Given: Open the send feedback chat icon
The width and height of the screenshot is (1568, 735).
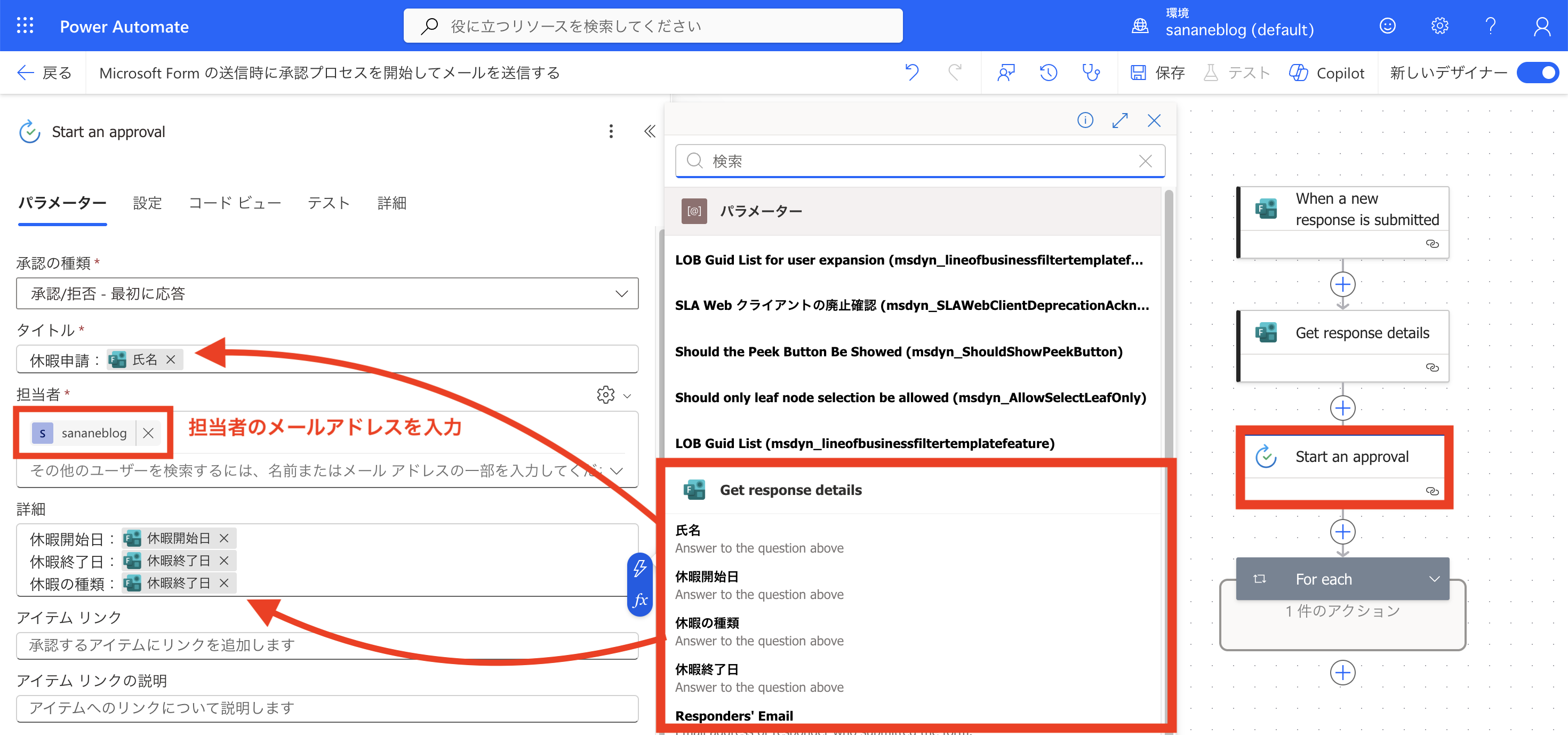Looking at the screenshot, I should pos(1005,73).
